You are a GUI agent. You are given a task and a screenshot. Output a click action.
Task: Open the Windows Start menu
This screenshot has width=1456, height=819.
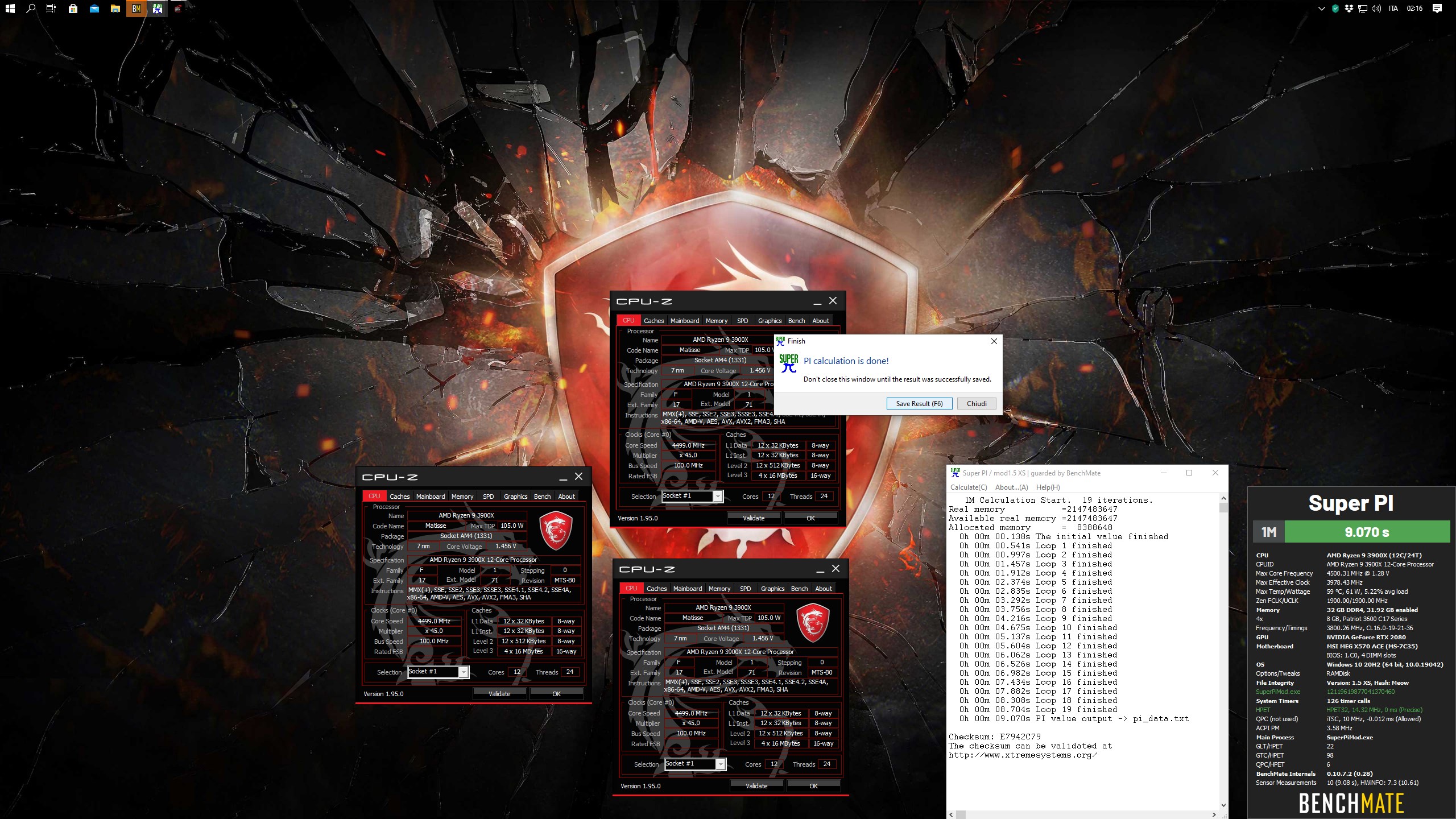(10, 9)
